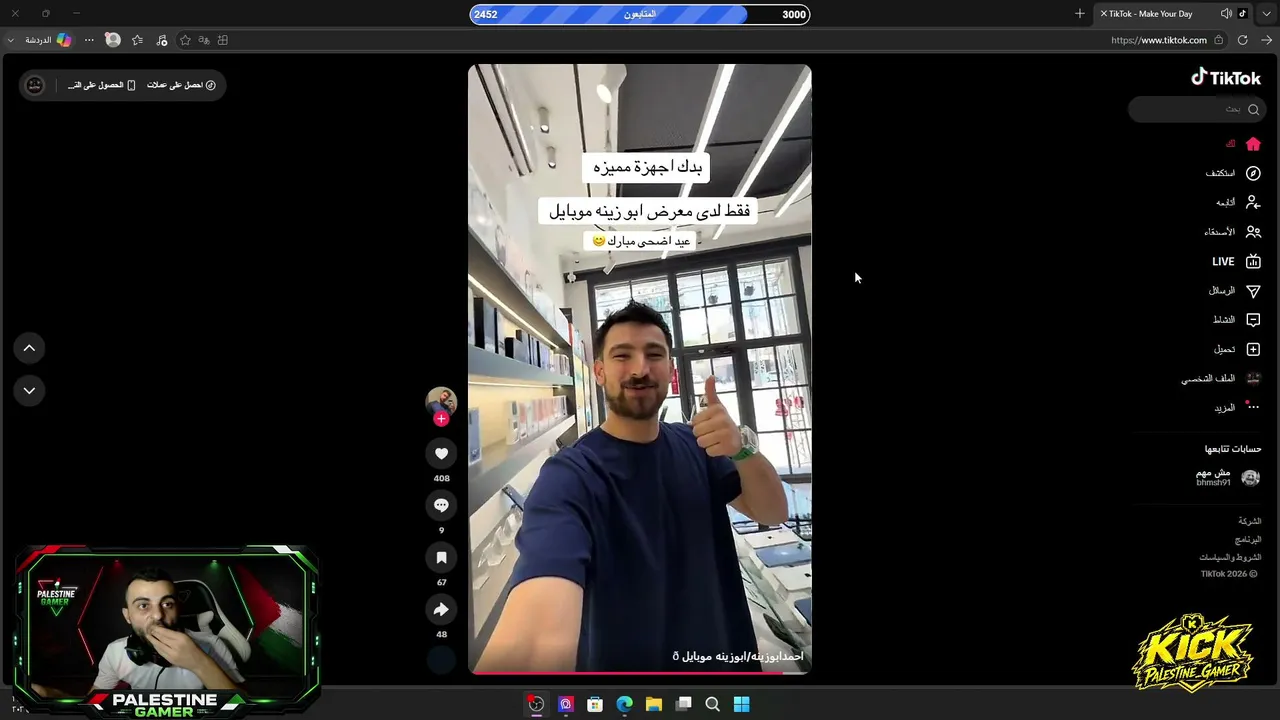1280x720 pixels.
Task: Click the TikTok logo
Action: click(1226, 78)
